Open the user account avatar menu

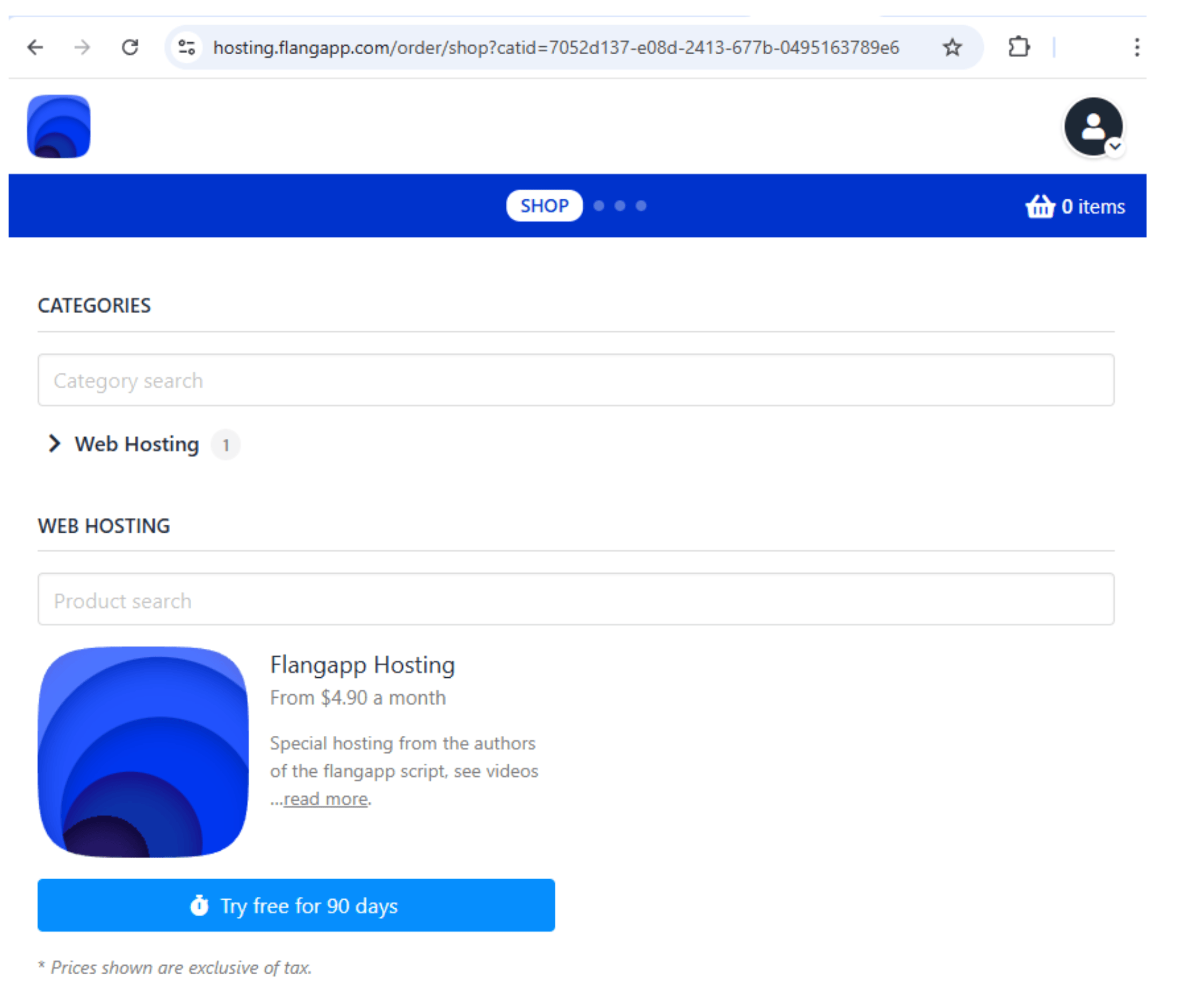click(x=1093, y=127)
